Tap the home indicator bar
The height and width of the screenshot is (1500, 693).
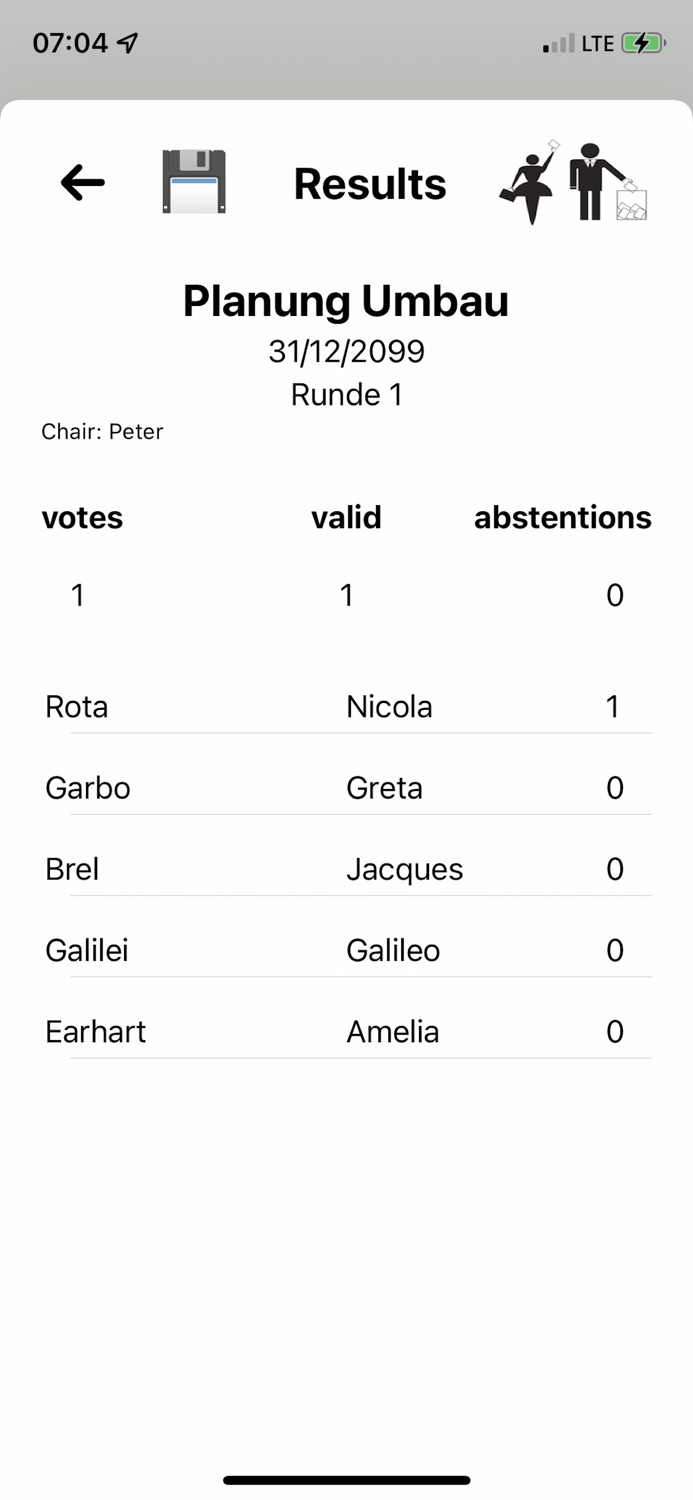[346, 1480]
